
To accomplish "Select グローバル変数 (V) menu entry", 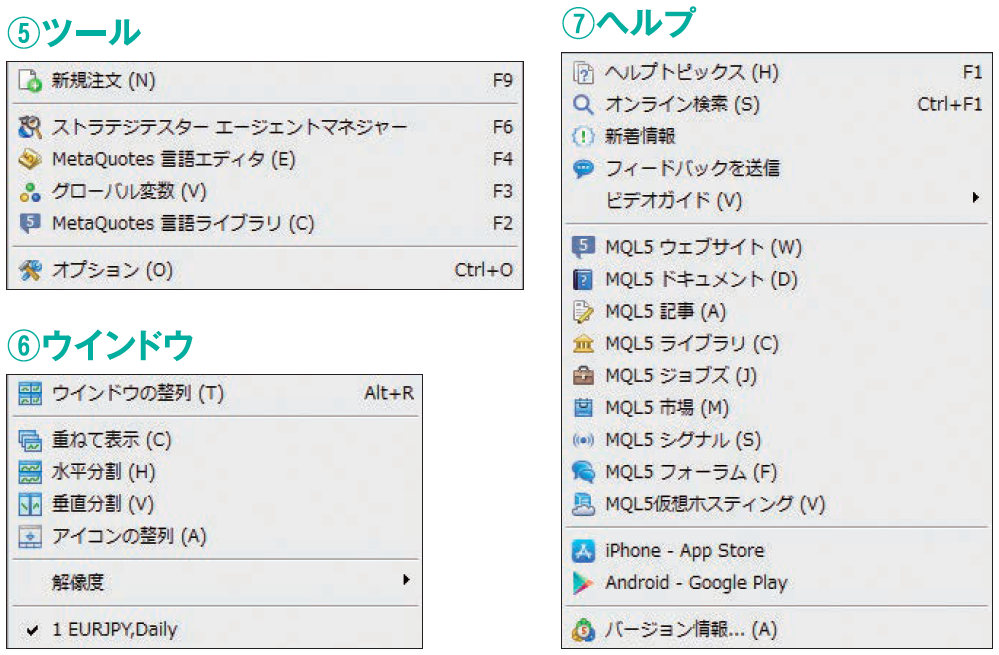I will tap(265, 192).
